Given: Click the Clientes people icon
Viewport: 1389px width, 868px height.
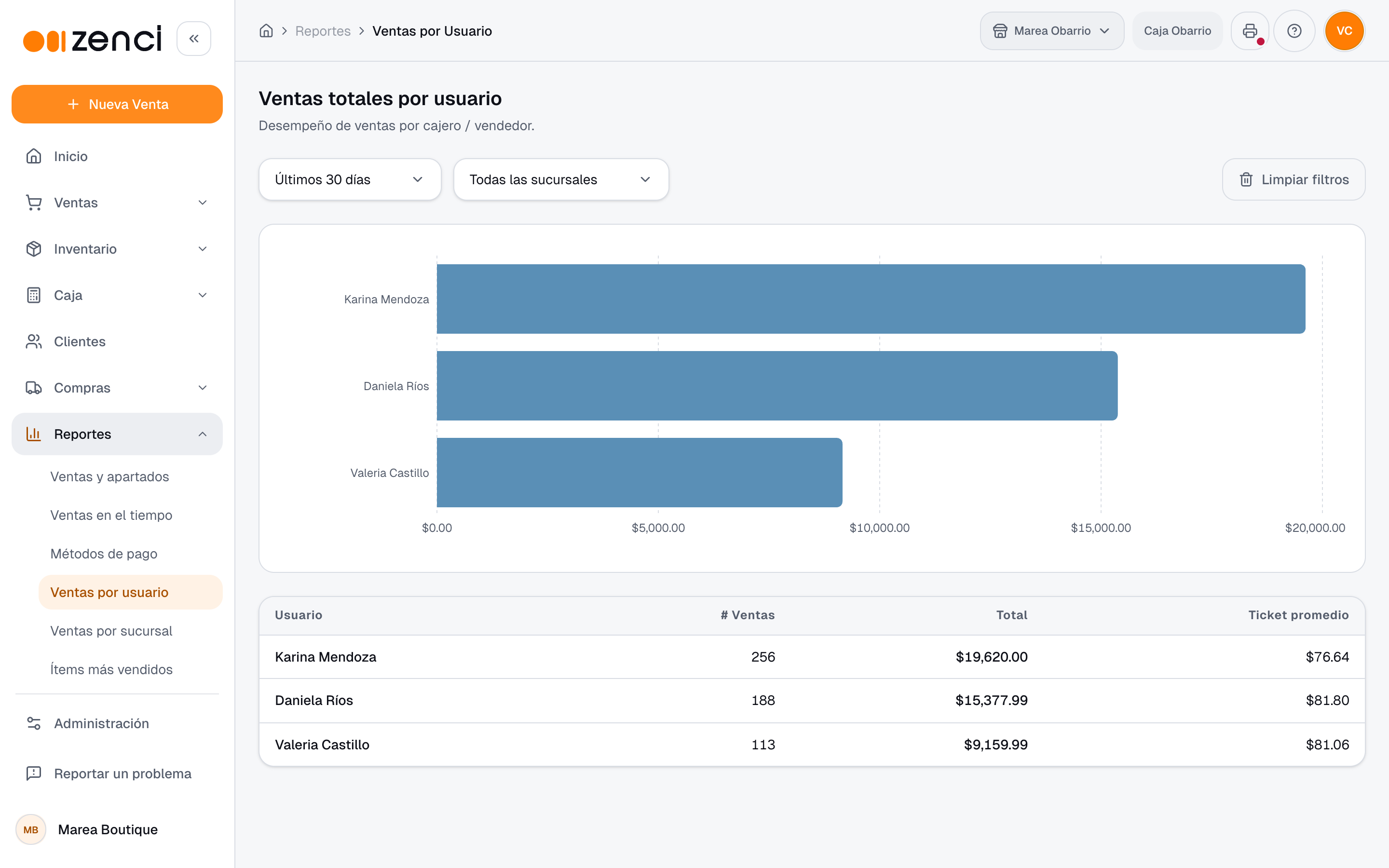Looking at the screenshot, I should coord(34,341).
